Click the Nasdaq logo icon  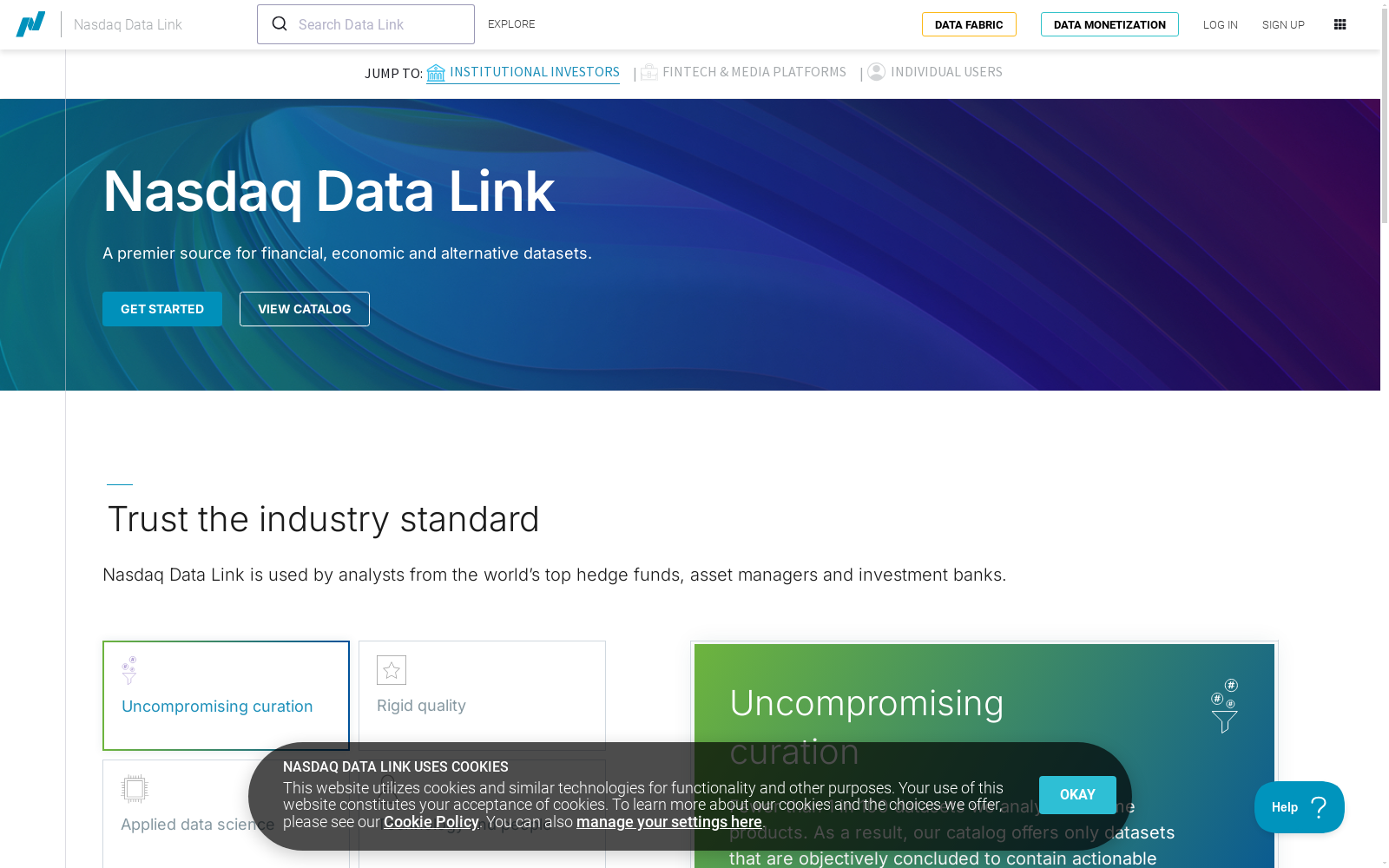(30, 24)
